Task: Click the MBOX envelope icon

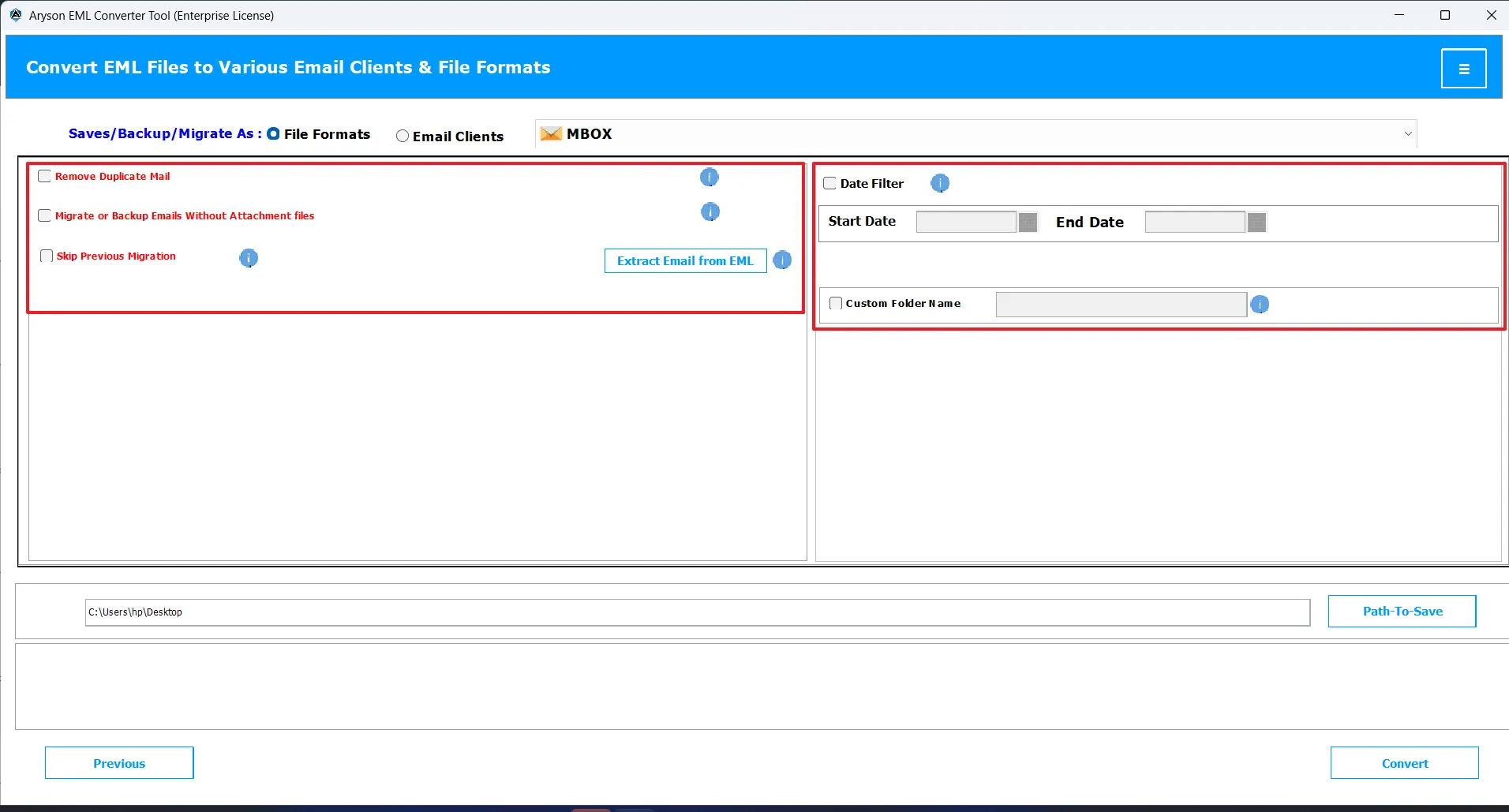Action: 551,134
